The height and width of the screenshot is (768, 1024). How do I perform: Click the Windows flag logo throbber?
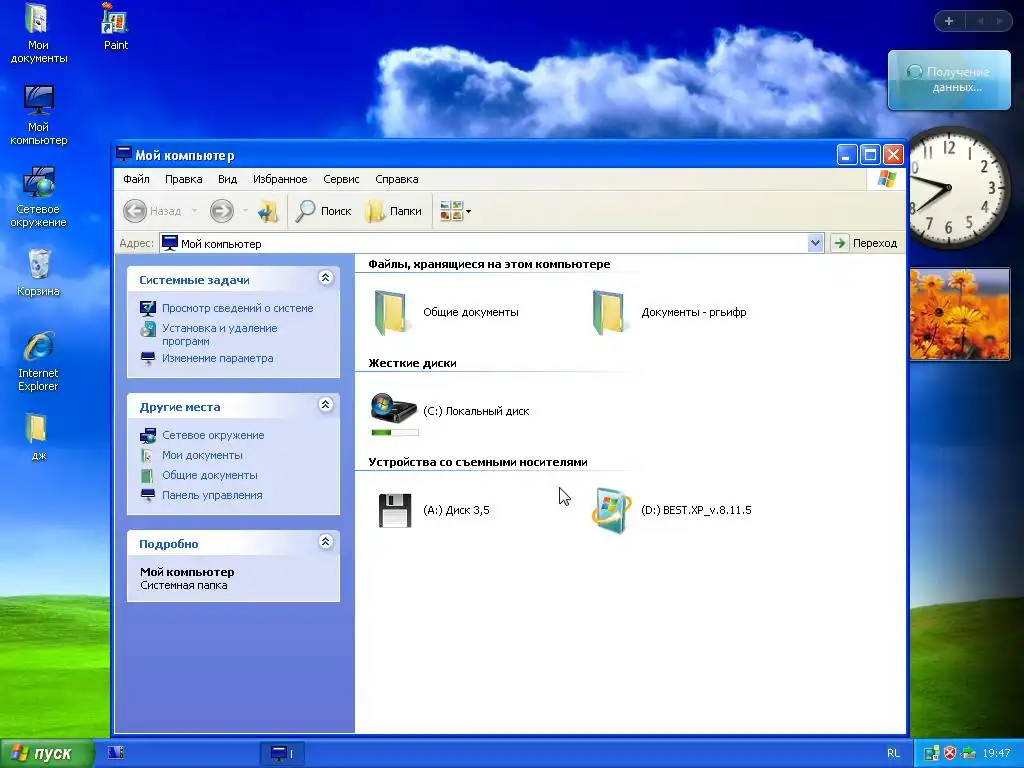click(x=887, y=179)
